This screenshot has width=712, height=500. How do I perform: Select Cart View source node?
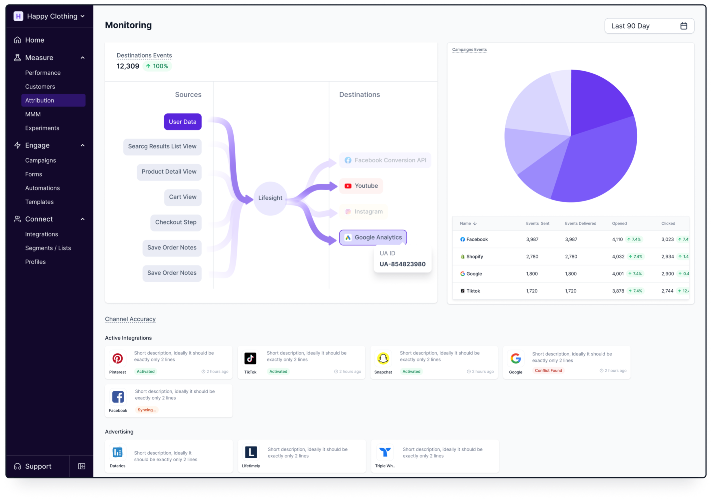coord(183,197)
